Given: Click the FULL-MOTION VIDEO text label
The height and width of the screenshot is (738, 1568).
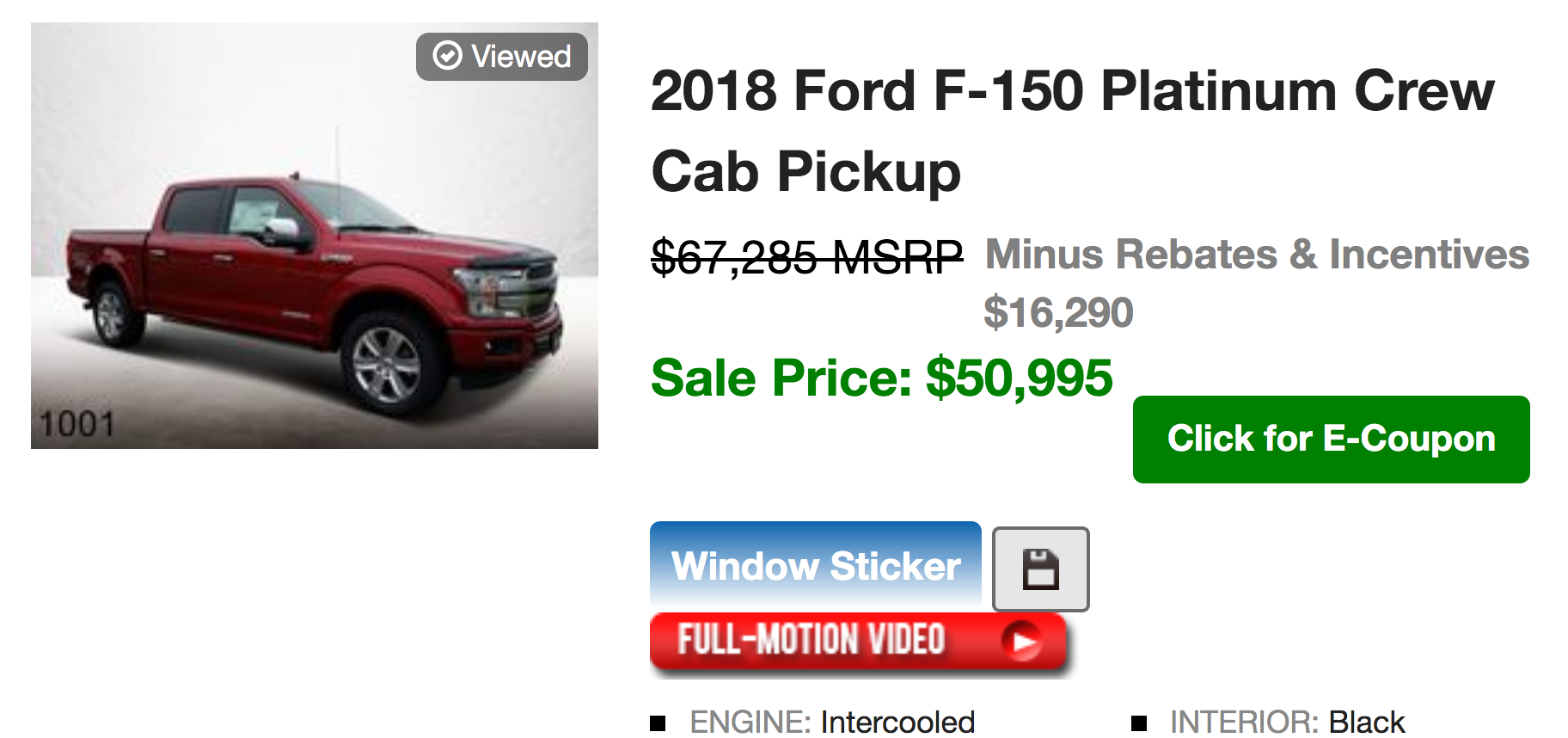Looking at the screenshot, I should click(x=811, y=640).
